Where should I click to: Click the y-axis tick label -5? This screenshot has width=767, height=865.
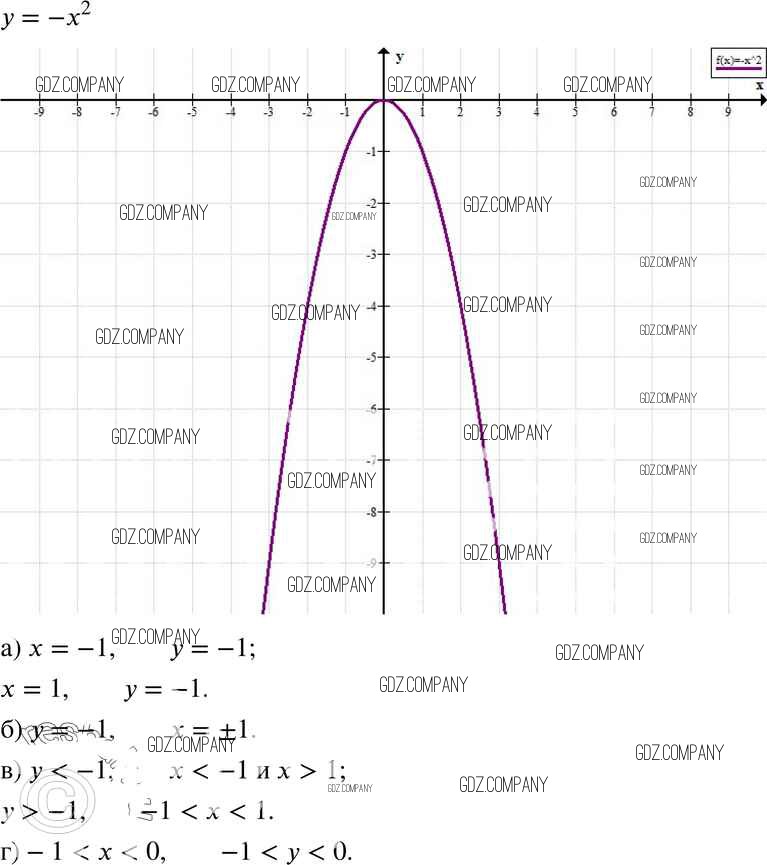click(370, 357)
